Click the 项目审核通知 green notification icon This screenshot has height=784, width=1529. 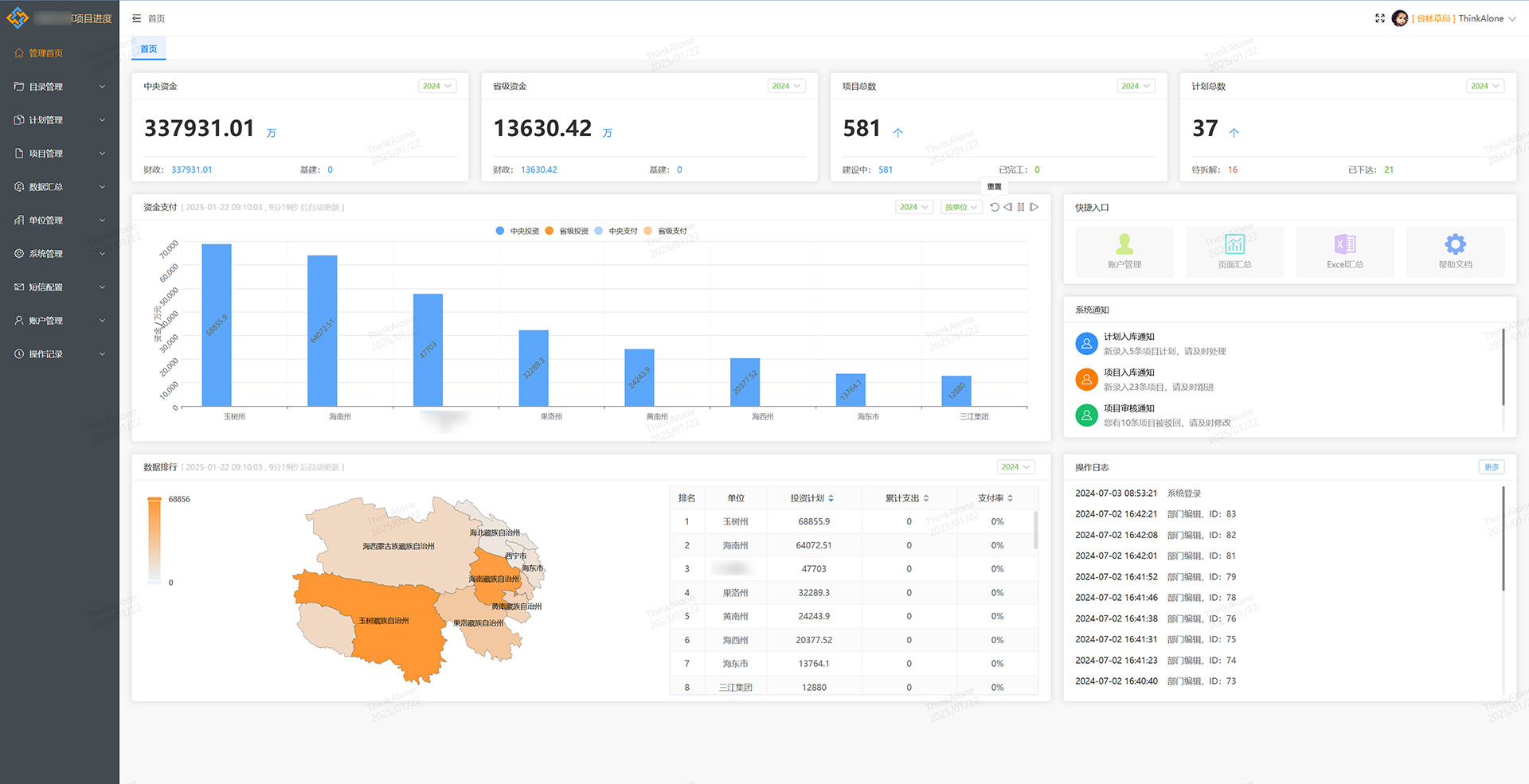pos(1086,415)
